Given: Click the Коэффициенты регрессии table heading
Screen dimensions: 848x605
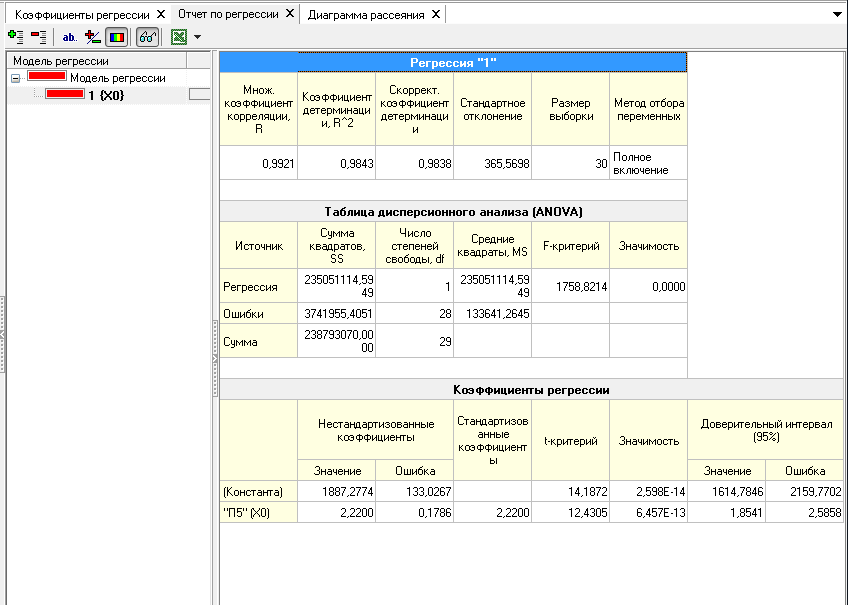Looking at the screenshot, I should (x=531, y=390).
